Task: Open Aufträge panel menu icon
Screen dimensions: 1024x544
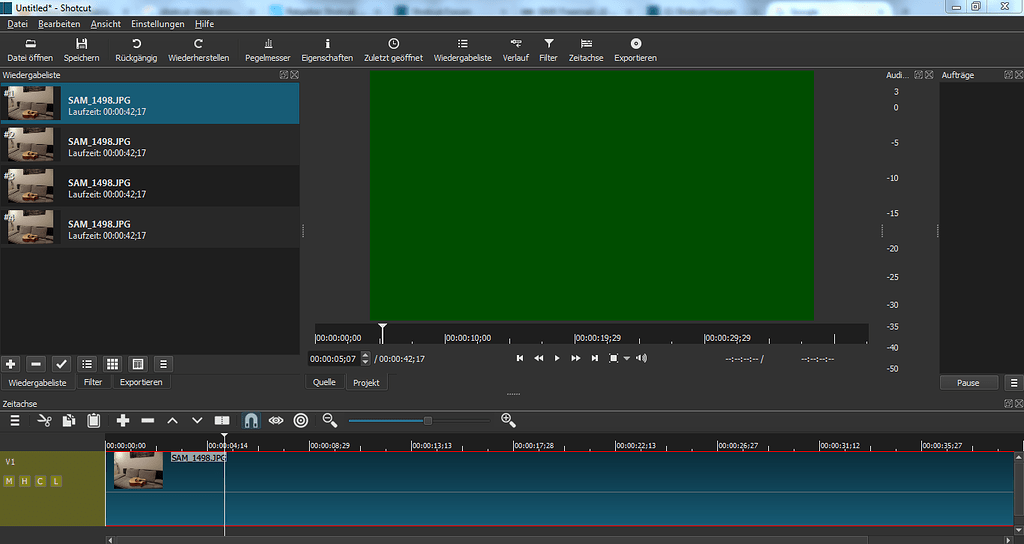Action: point(1014,383)
